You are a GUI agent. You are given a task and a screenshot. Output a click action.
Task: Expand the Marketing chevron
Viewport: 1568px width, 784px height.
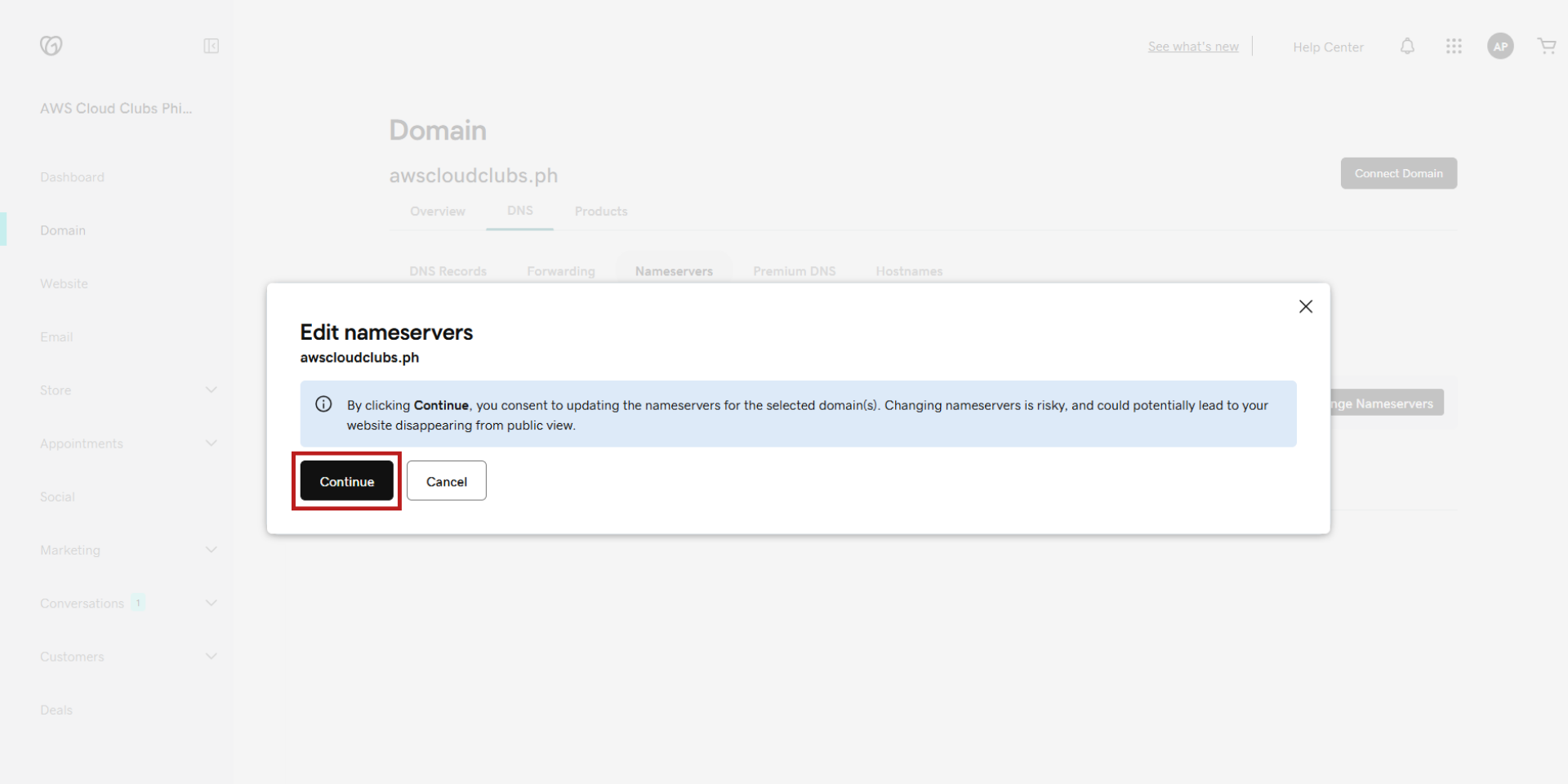tap(211, 550)
